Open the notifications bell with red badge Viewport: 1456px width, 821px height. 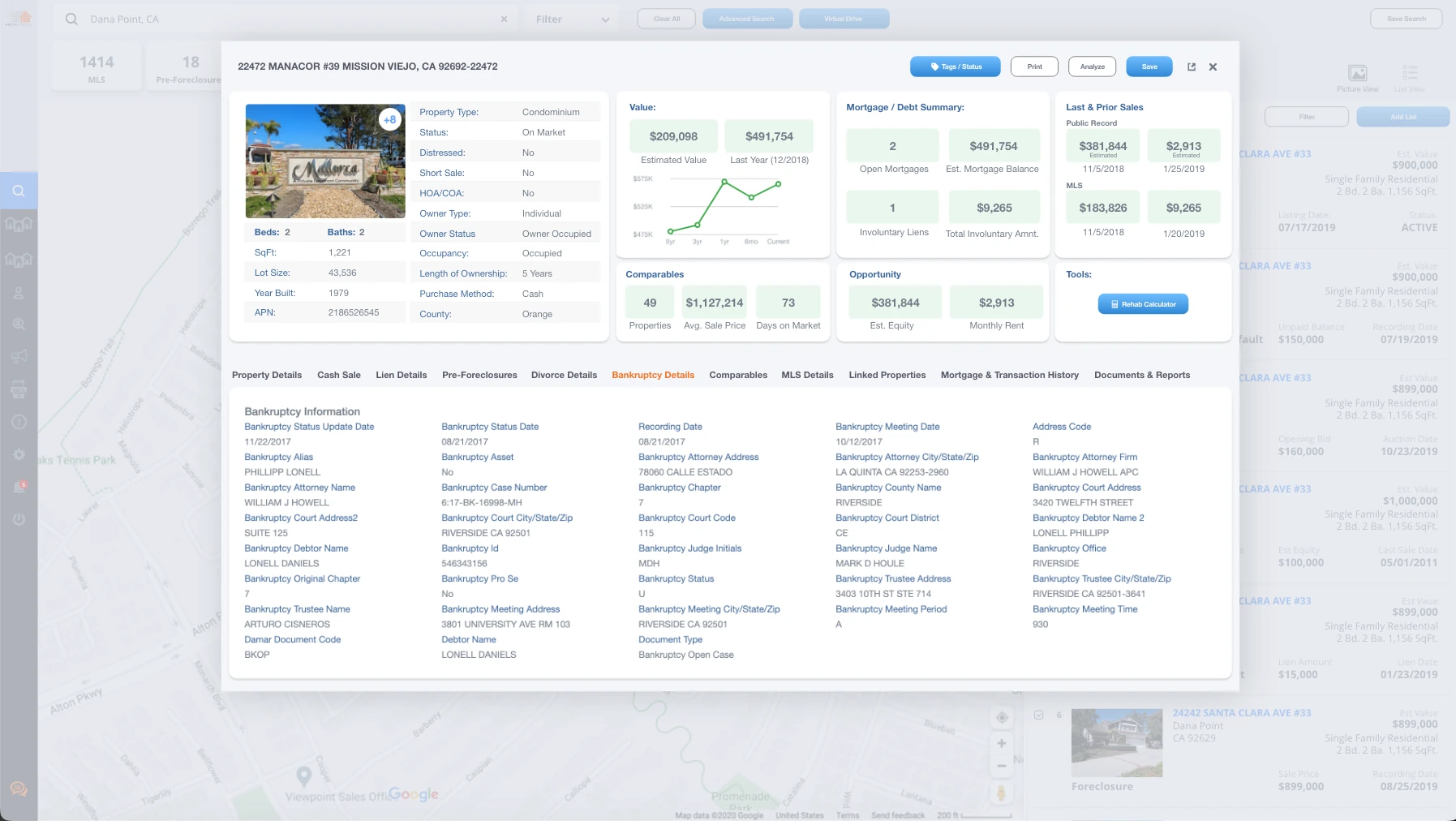[x=19, y=487]
